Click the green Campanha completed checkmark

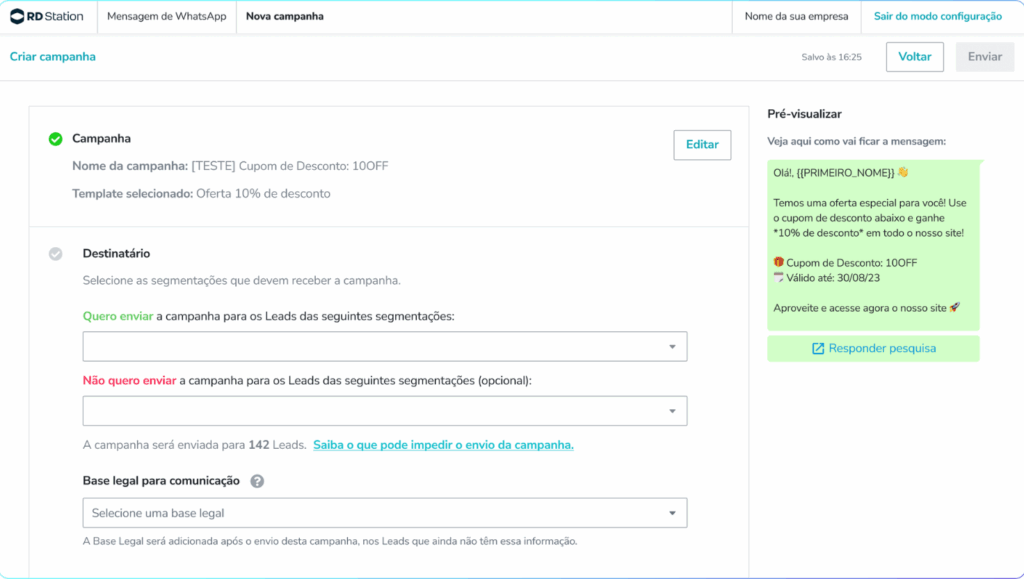point(56,139)
